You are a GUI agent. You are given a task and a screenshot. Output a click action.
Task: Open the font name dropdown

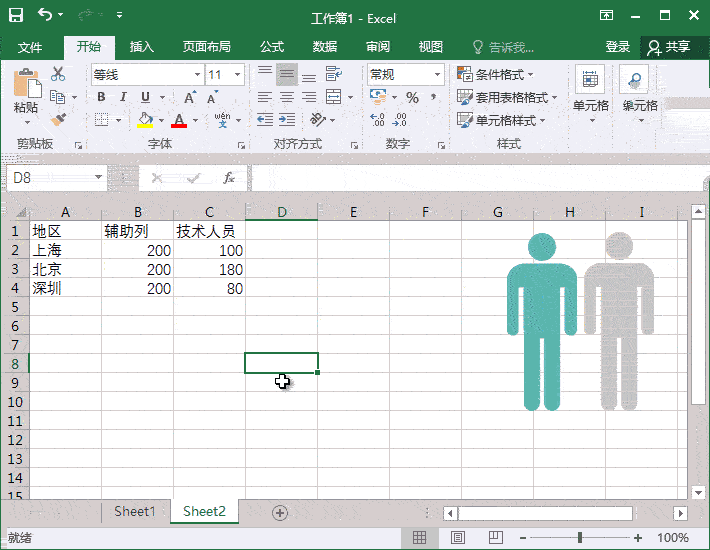point(197,75)
